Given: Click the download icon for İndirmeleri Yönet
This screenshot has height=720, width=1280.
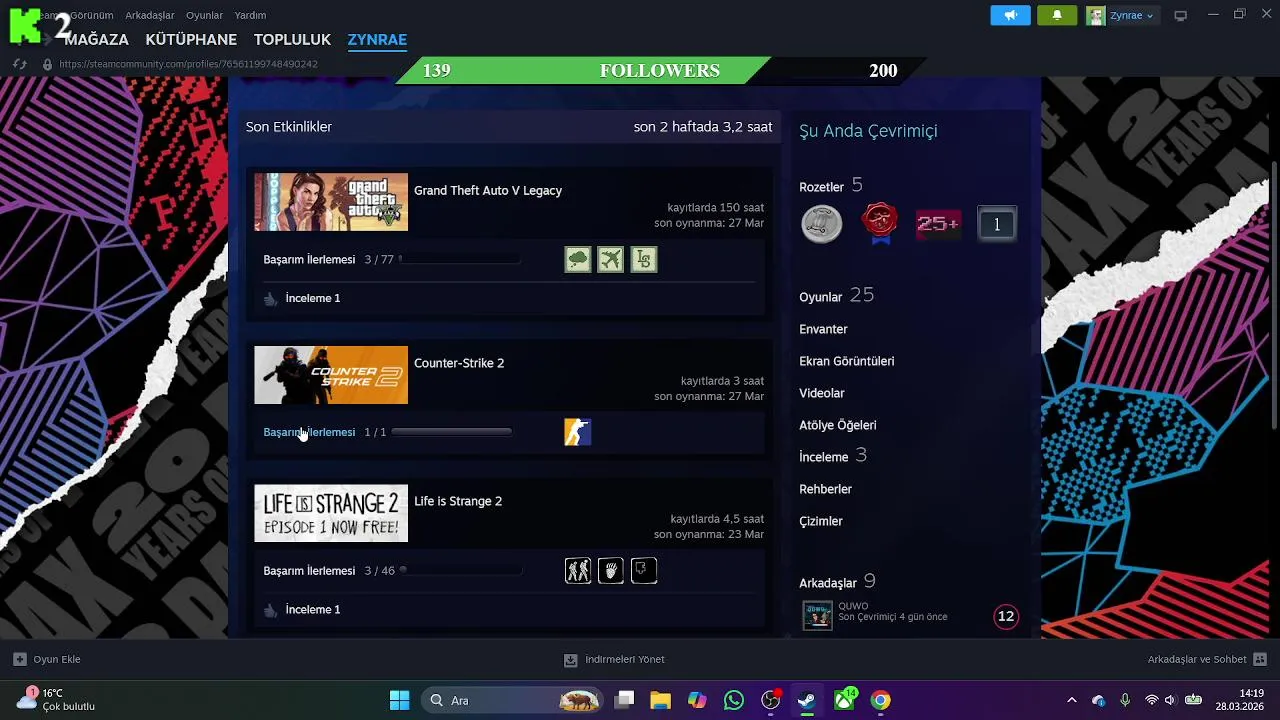Looking at the screenshot, I should click(x=571, y=659).
